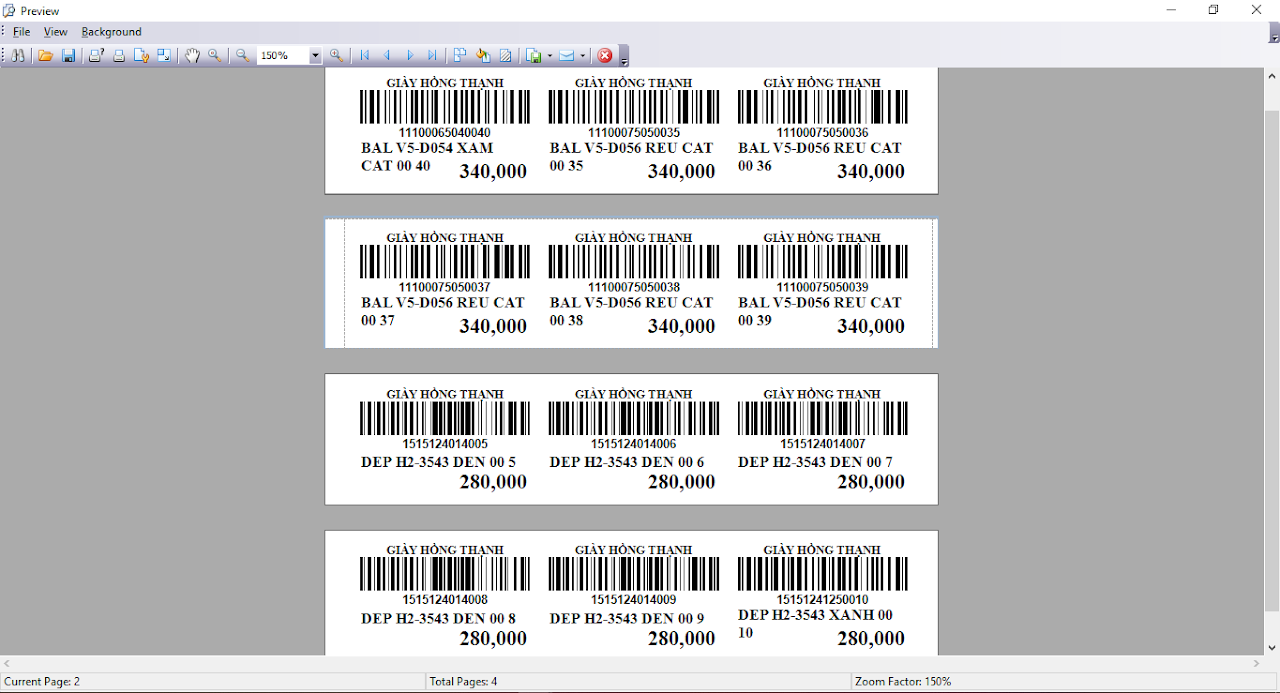Click barcode number 11100075050037
Screen dimensions: 1280x693
tap(445, 287)
